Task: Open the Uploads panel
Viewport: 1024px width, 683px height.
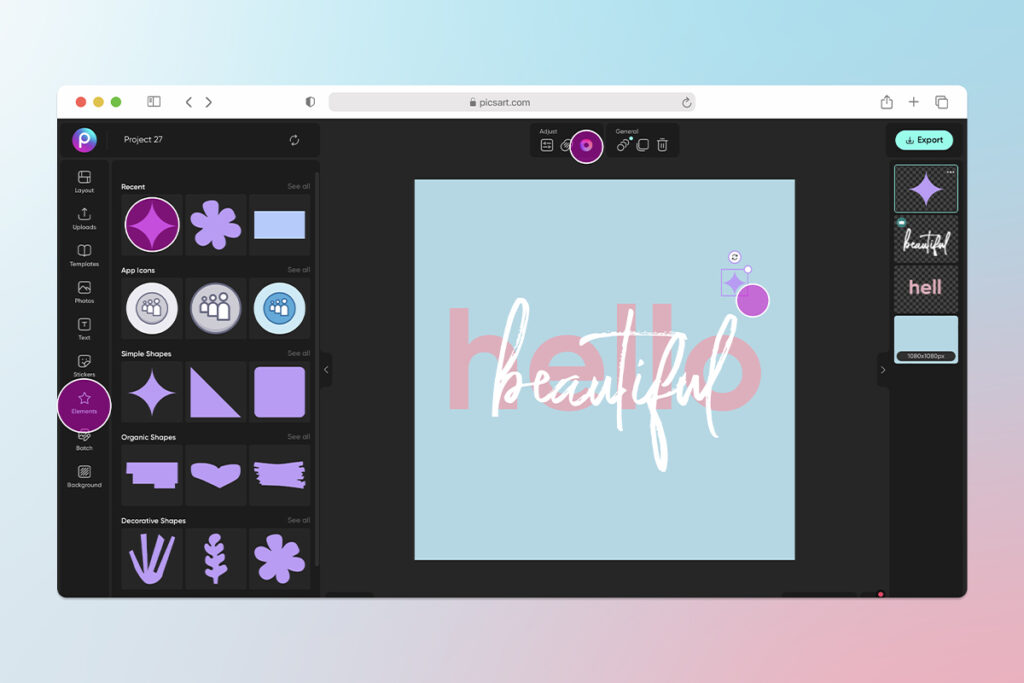Action: [x=84, y=218]
